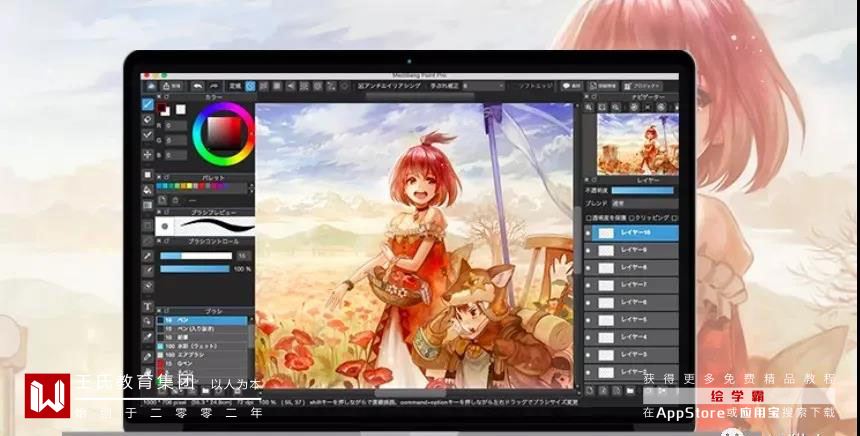Viewport: 860px width, 436px height.
Task: Open the 手ぶれ補正 correction dropdown
Action: 483,86
